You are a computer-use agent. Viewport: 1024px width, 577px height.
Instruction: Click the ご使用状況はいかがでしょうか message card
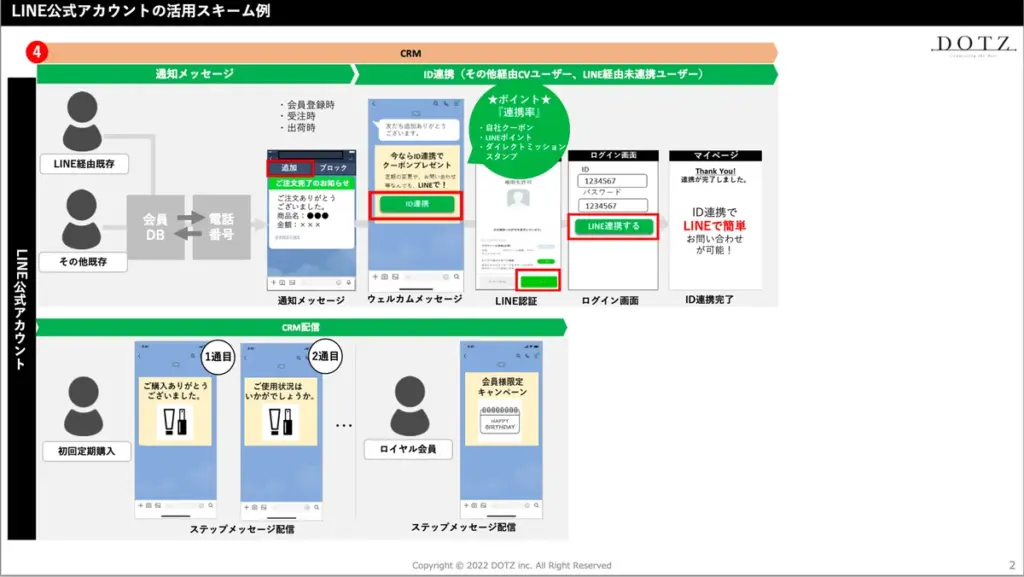click(x=280, y=411)
